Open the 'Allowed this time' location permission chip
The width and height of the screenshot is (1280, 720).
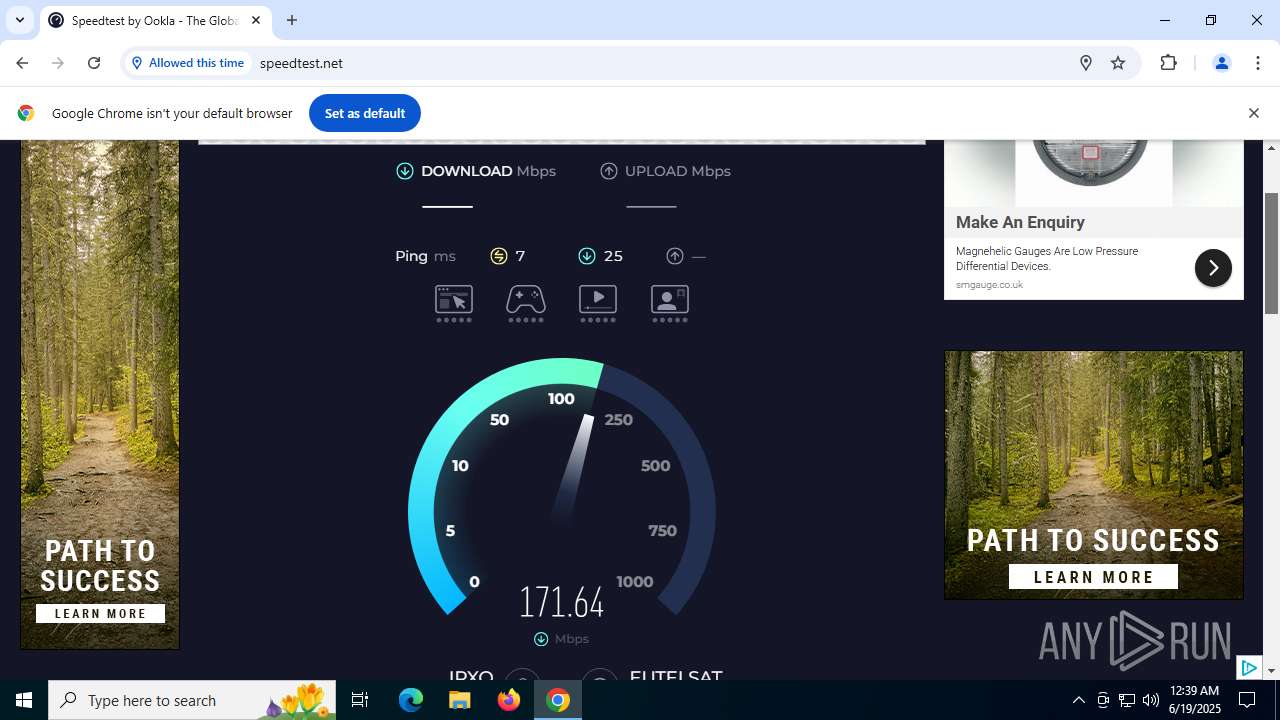[x=187, y=63]
